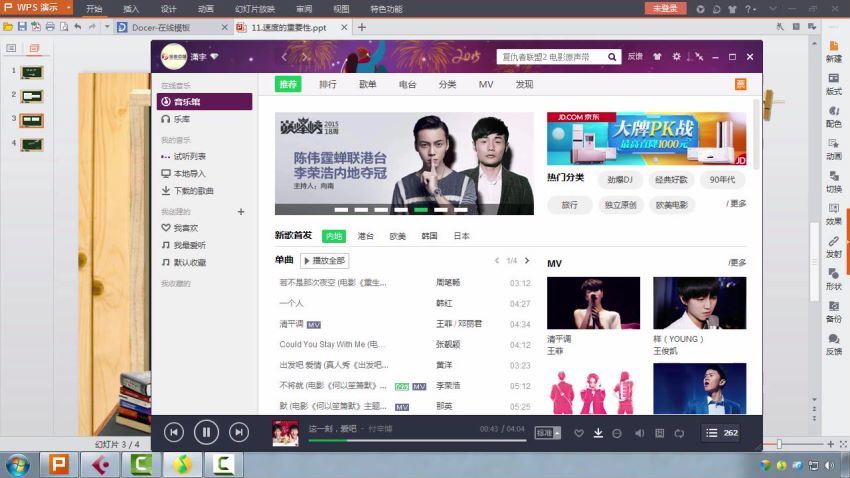Open the skin shirt icon in the music player header
The width and height of the screenshot is (850, 478).
point(657,56)
